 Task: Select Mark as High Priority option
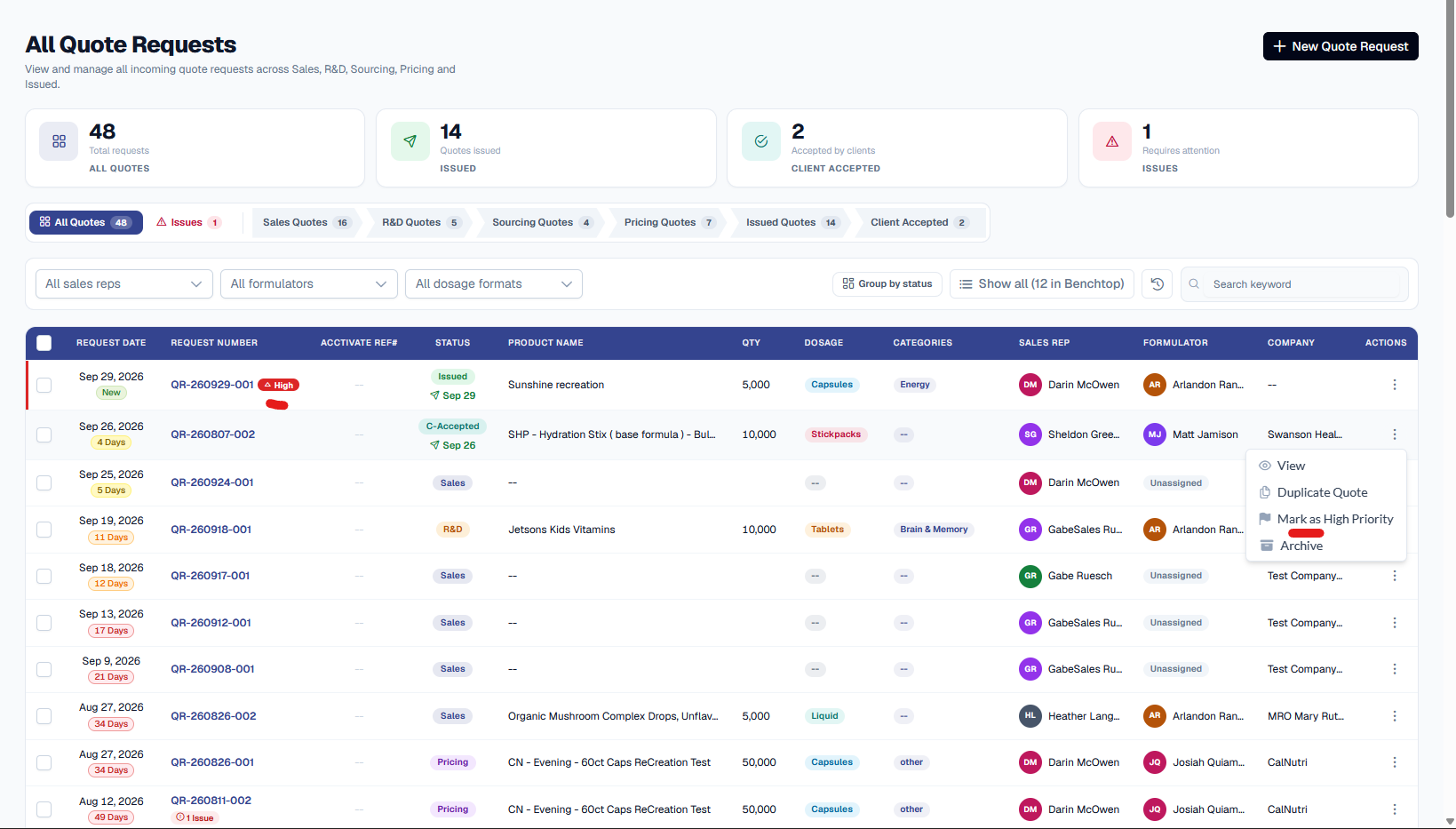[x=1326, y=519]
